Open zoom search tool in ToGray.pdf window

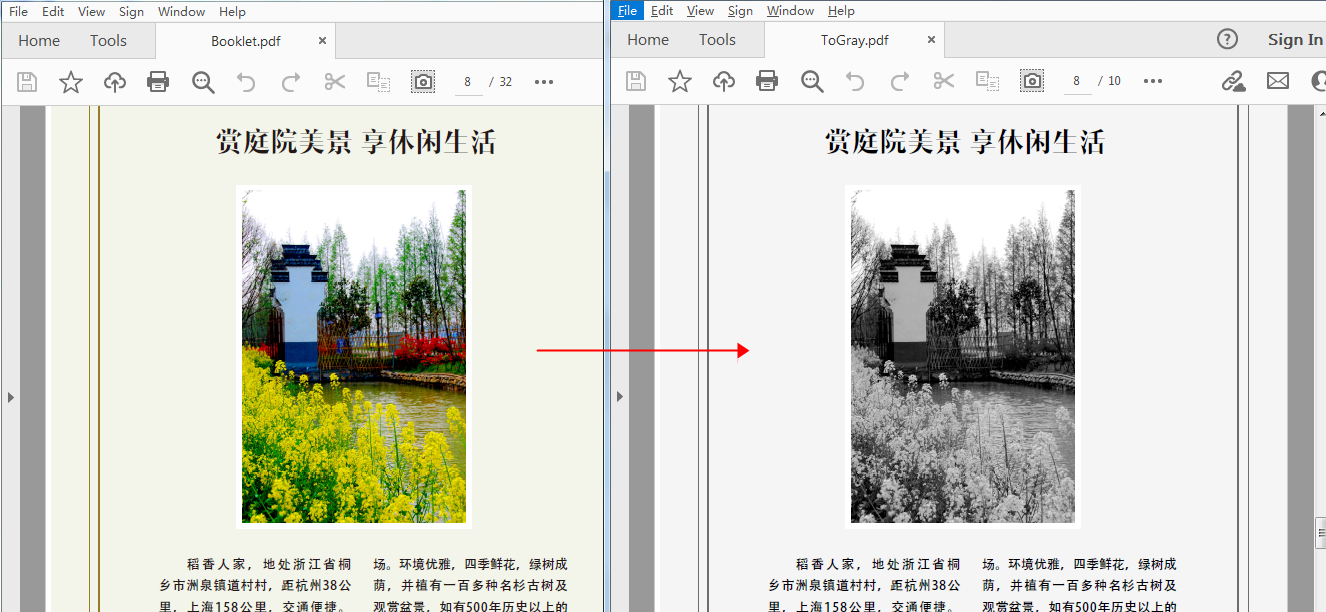(812, 81)
